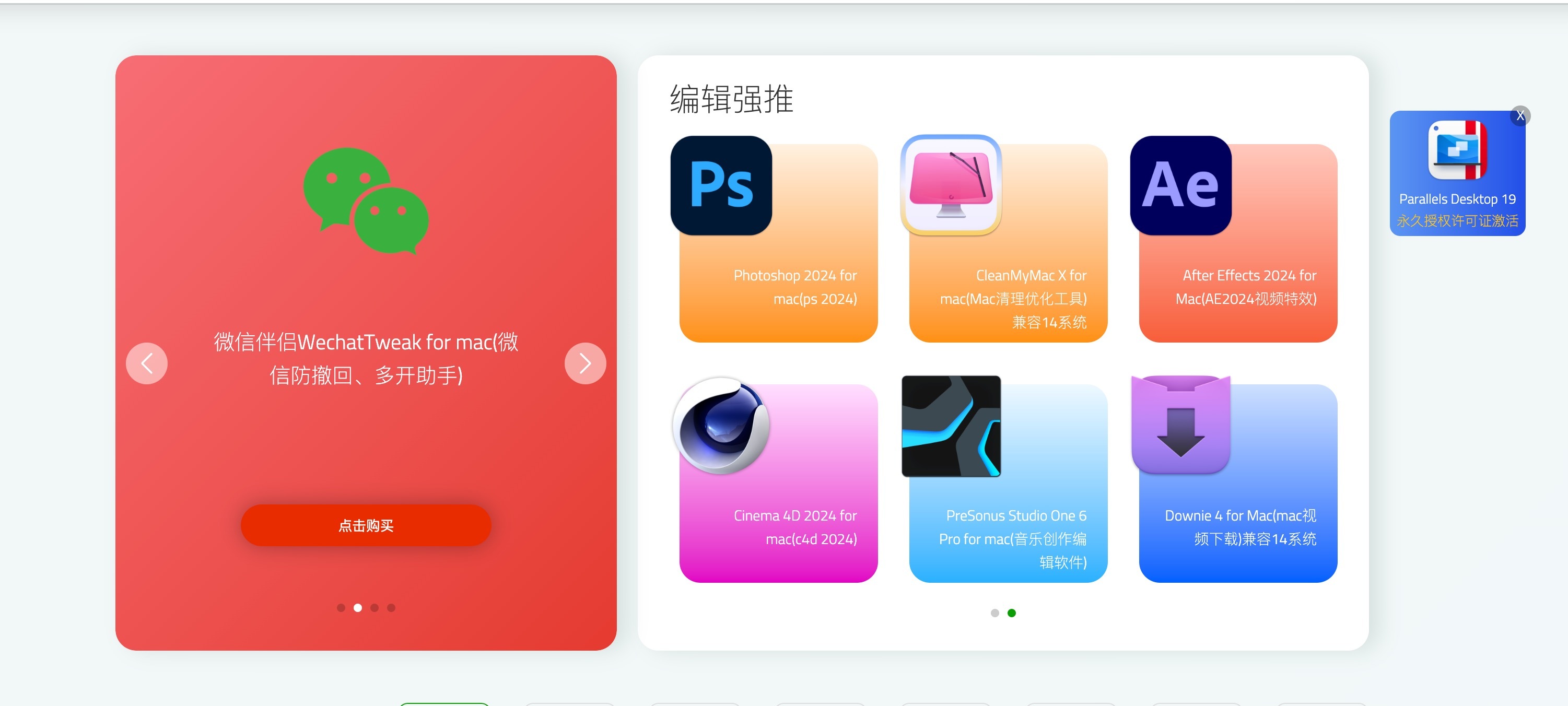Select the first 编辑强推 page dot

994,613
